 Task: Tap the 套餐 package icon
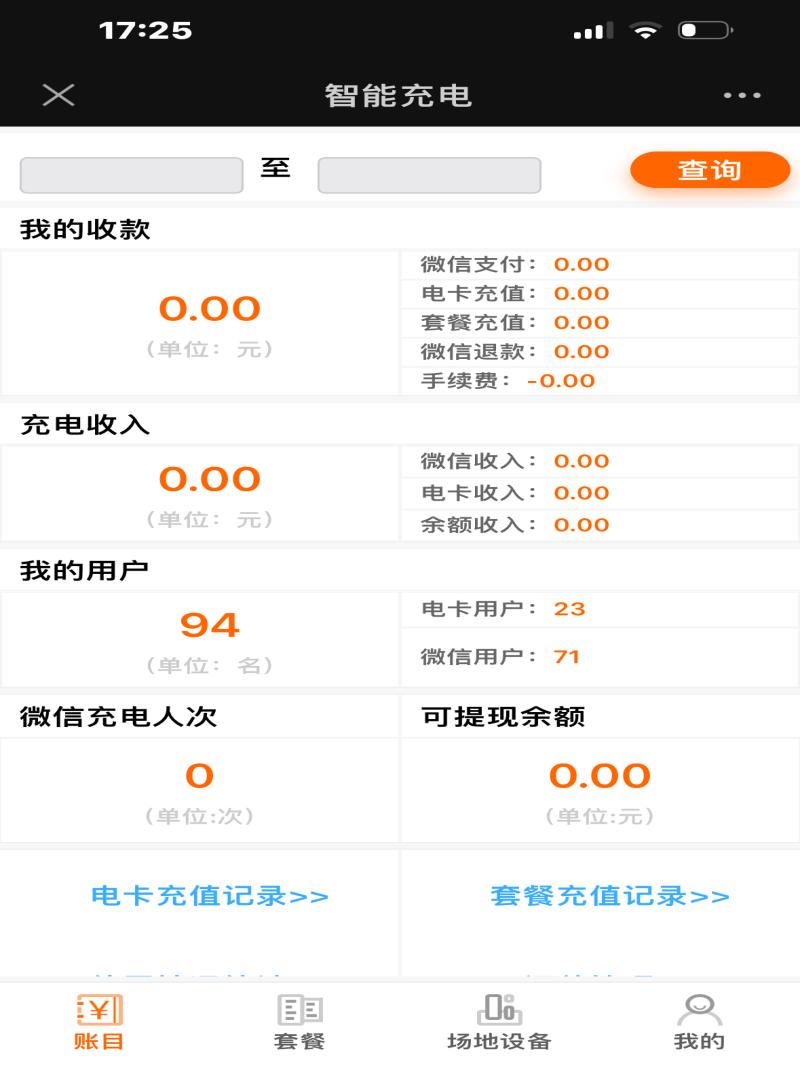[300, 1010]
